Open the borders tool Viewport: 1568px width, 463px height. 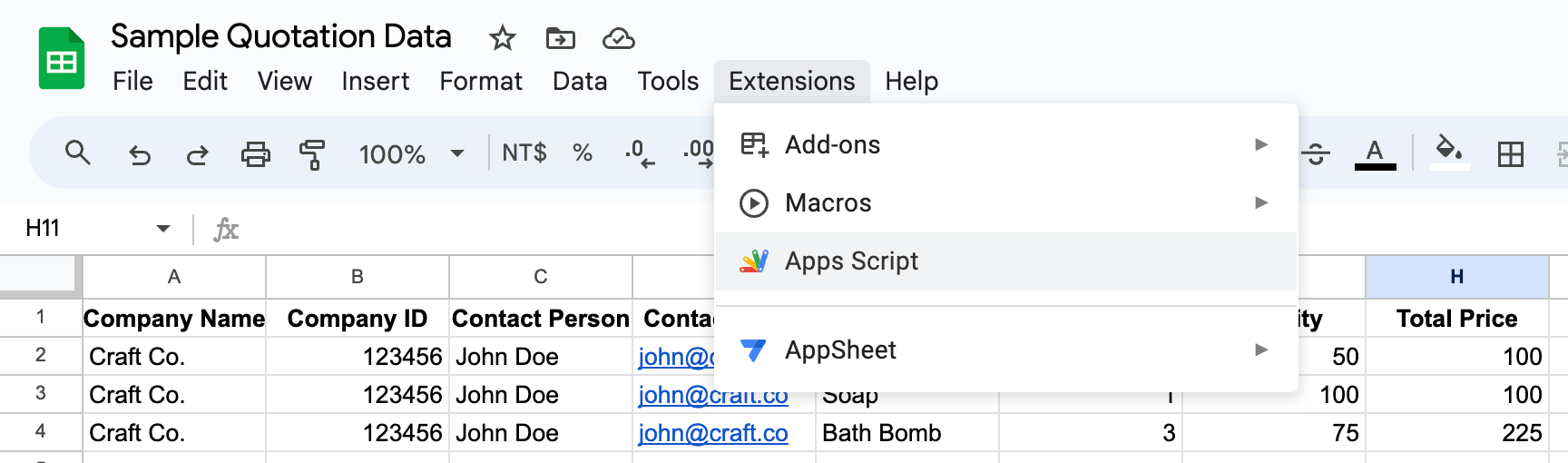(1511, 154)
